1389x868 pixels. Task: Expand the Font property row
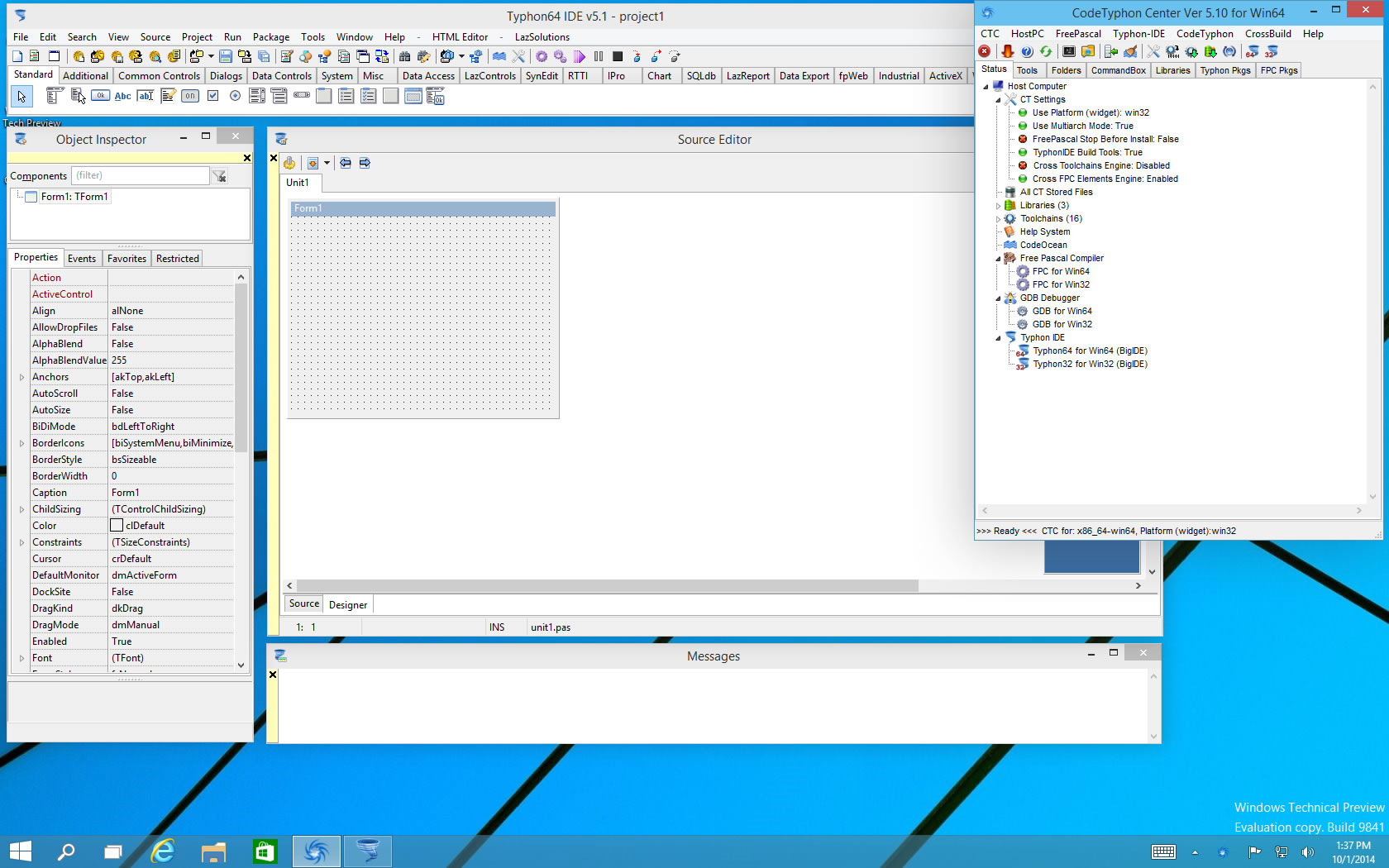coord(21,658)
